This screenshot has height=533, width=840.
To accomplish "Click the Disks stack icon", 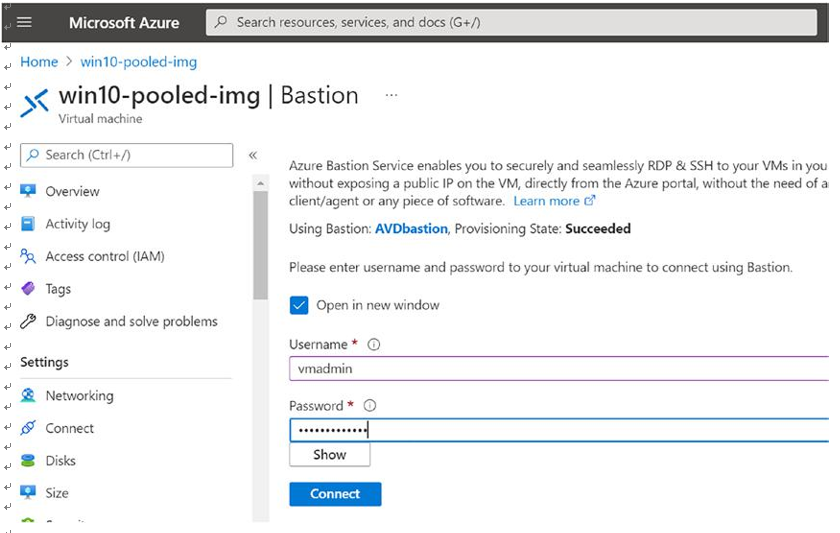I will pos(28,461).
